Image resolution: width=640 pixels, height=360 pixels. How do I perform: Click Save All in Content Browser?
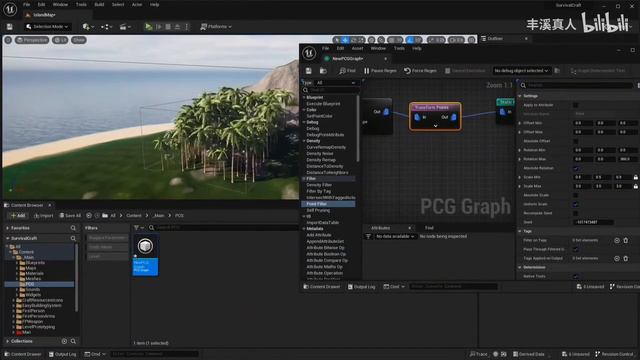tap(70, 216)
